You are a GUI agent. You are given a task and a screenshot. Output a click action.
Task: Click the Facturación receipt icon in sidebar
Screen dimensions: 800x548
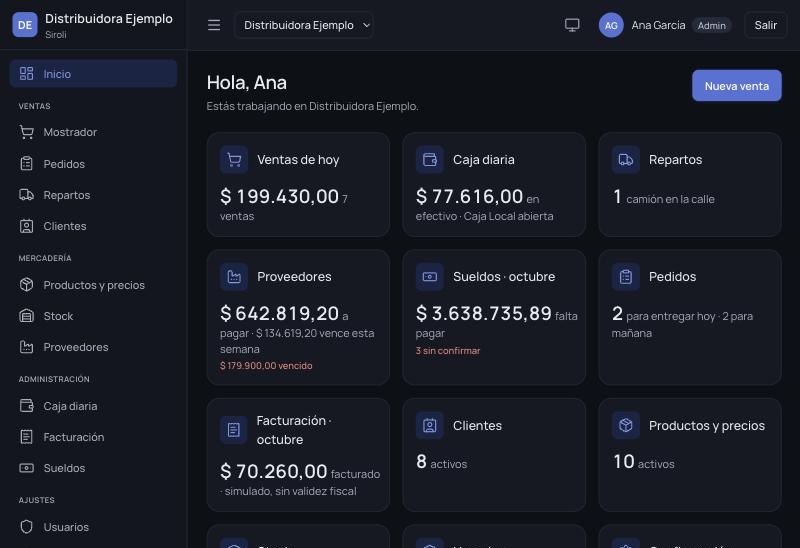(27, 437)
